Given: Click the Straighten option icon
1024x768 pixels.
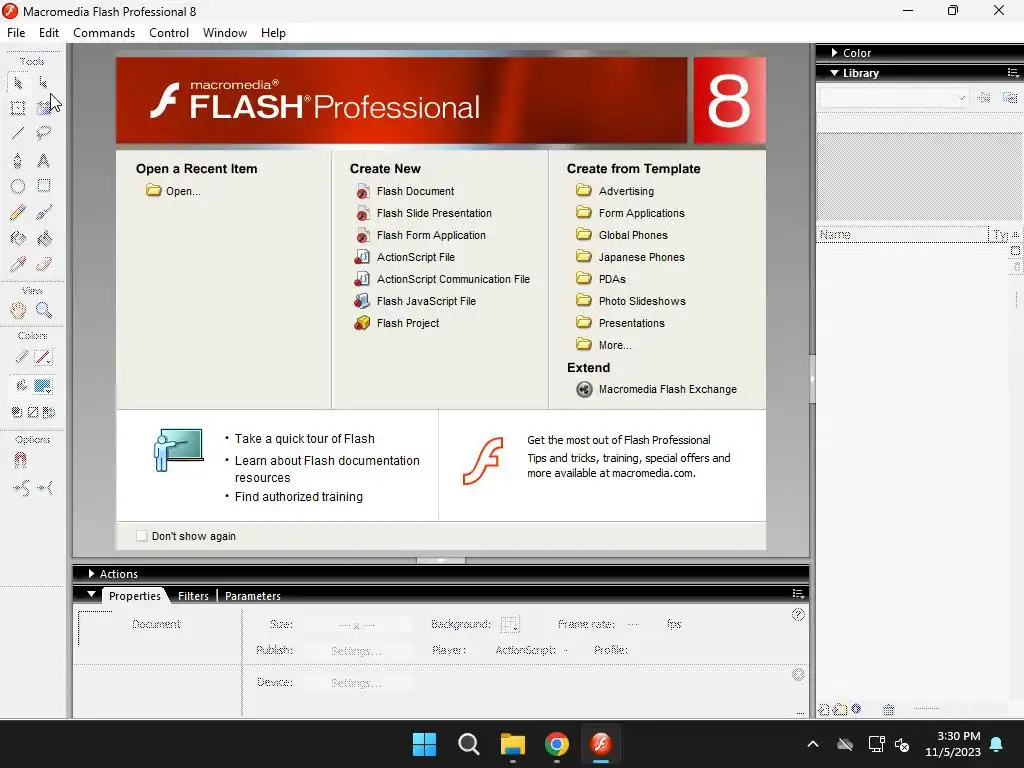Looking at the screenshot, I should click(45, 488).
